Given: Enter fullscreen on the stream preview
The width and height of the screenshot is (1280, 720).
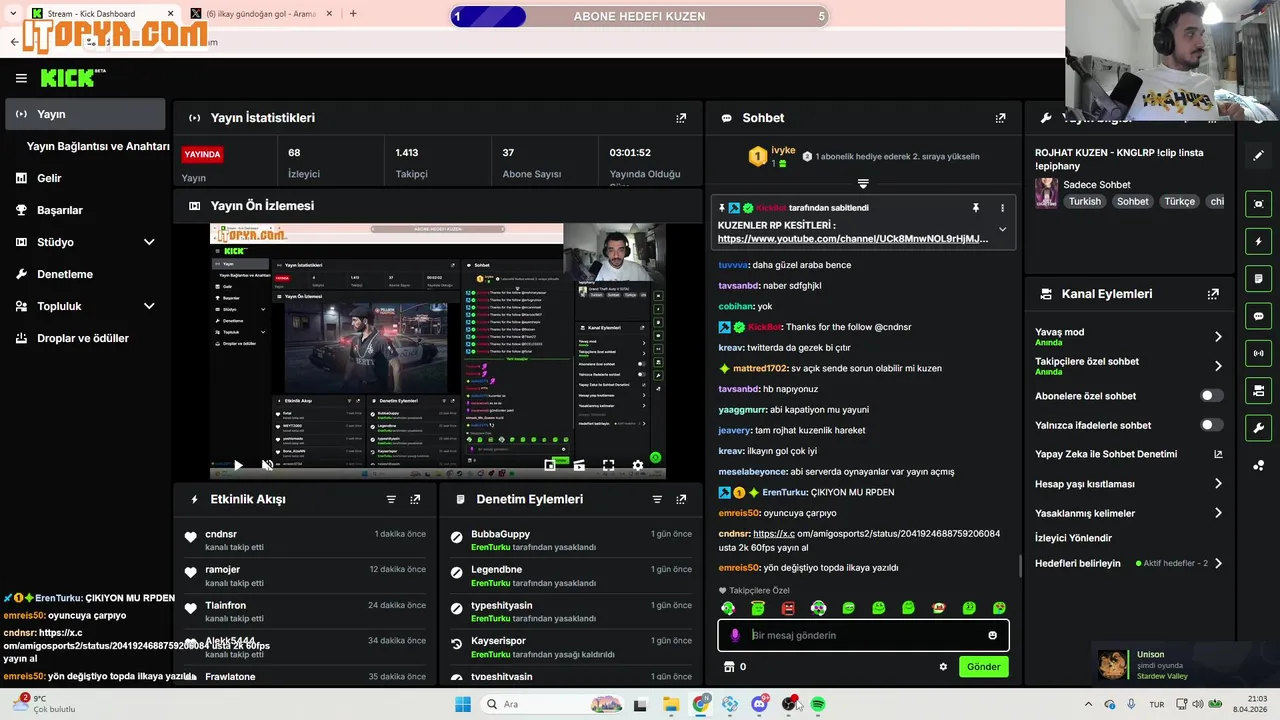Looking at the screenshot, I should tap(608, 465).
